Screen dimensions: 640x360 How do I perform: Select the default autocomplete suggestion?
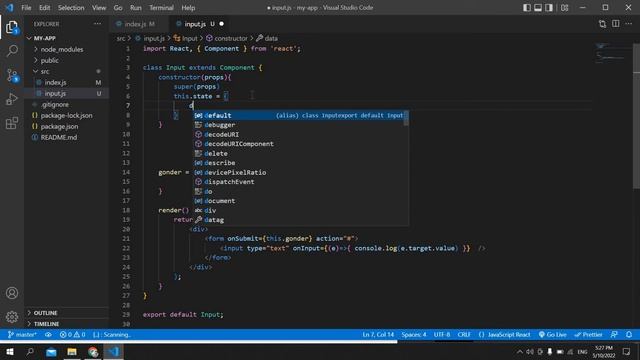(x=298, y=116)
